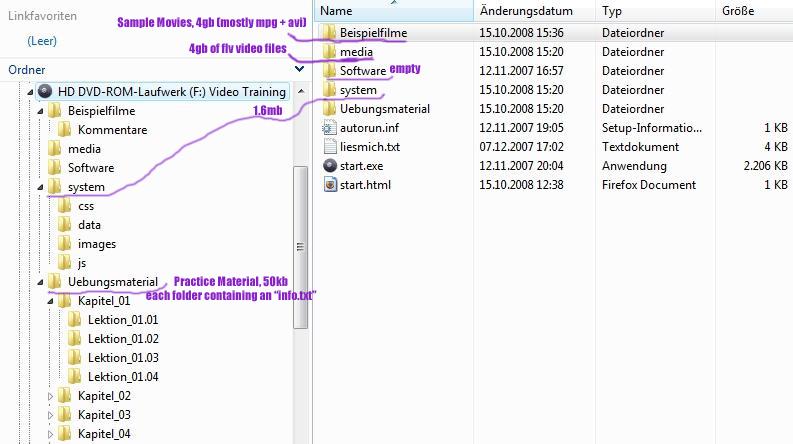
Task: Expand the Kapitel_02 tree node
Action: click(50, 396)
